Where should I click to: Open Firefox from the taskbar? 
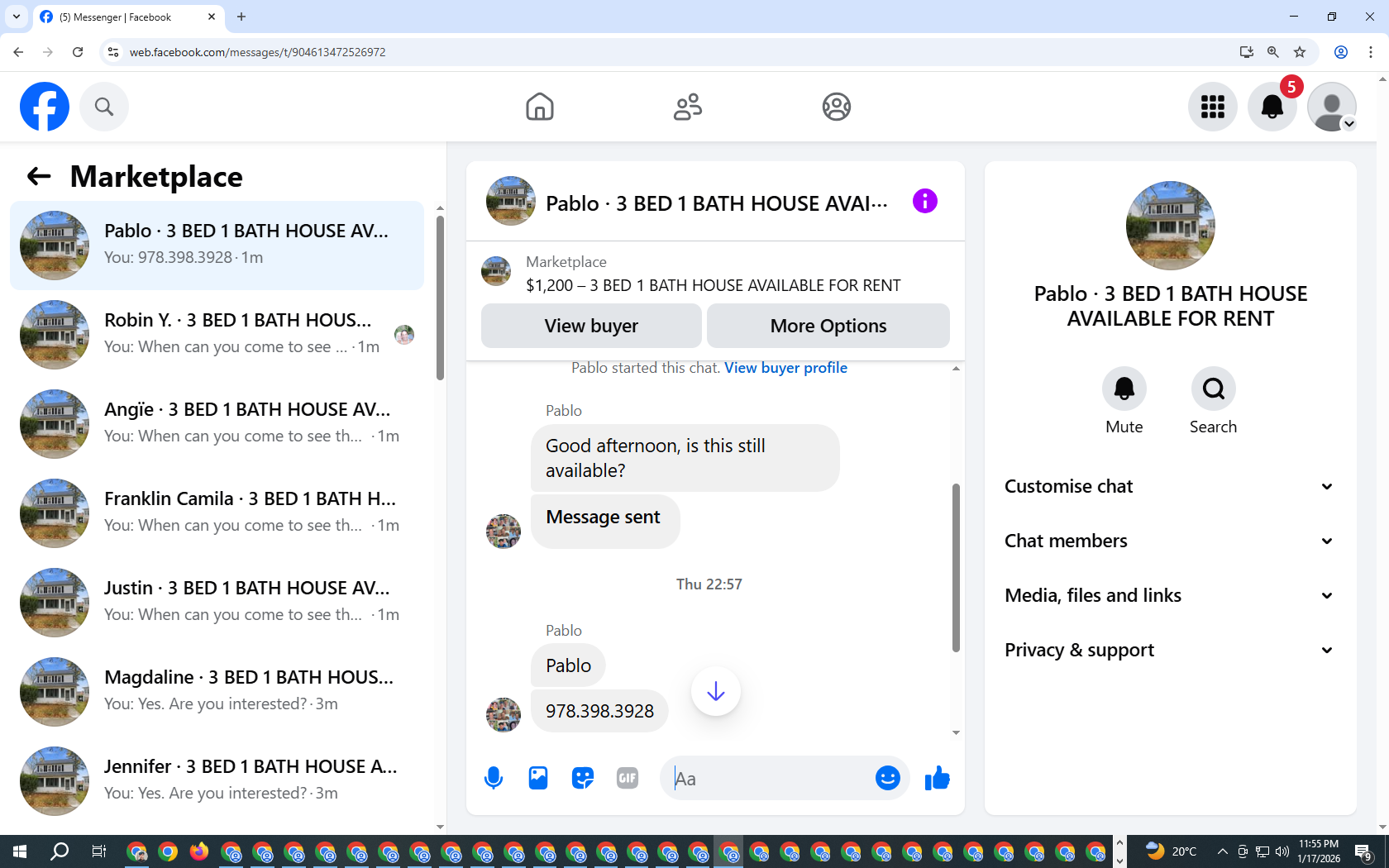pos(199,851)
